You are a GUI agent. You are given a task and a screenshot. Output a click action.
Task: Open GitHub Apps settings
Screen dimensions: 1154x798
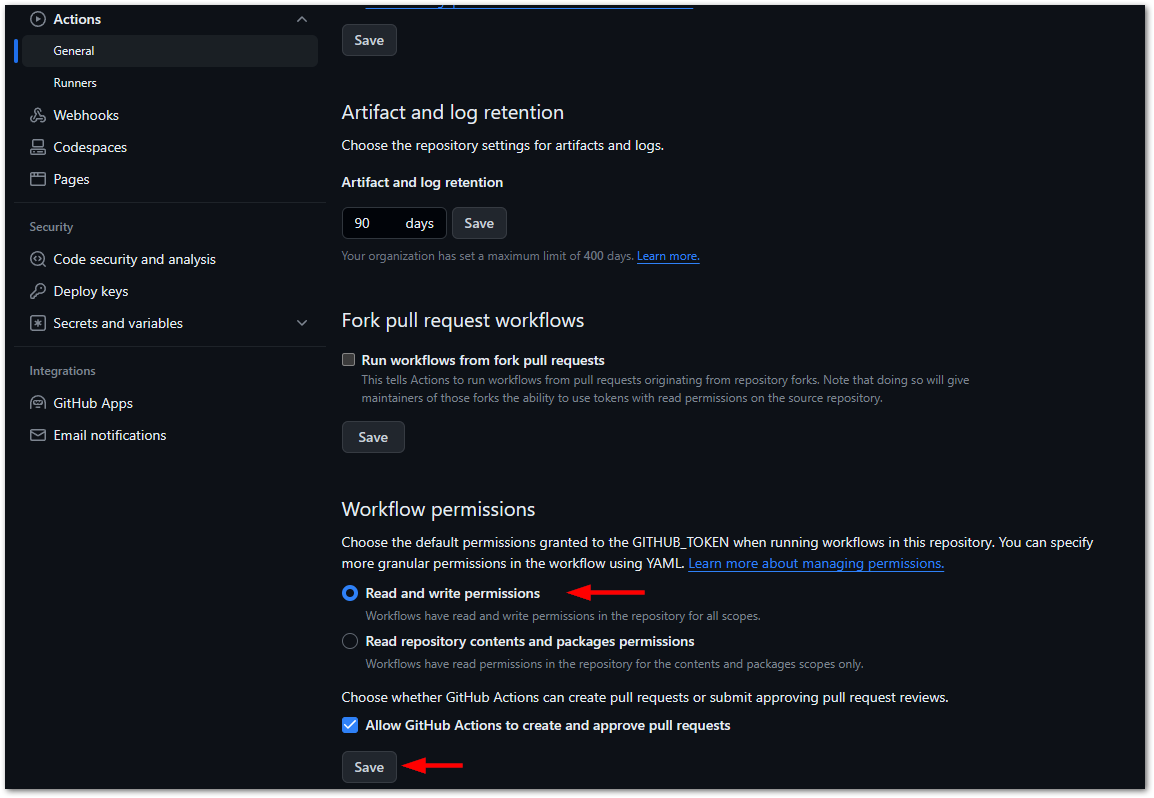click(37, 403)
